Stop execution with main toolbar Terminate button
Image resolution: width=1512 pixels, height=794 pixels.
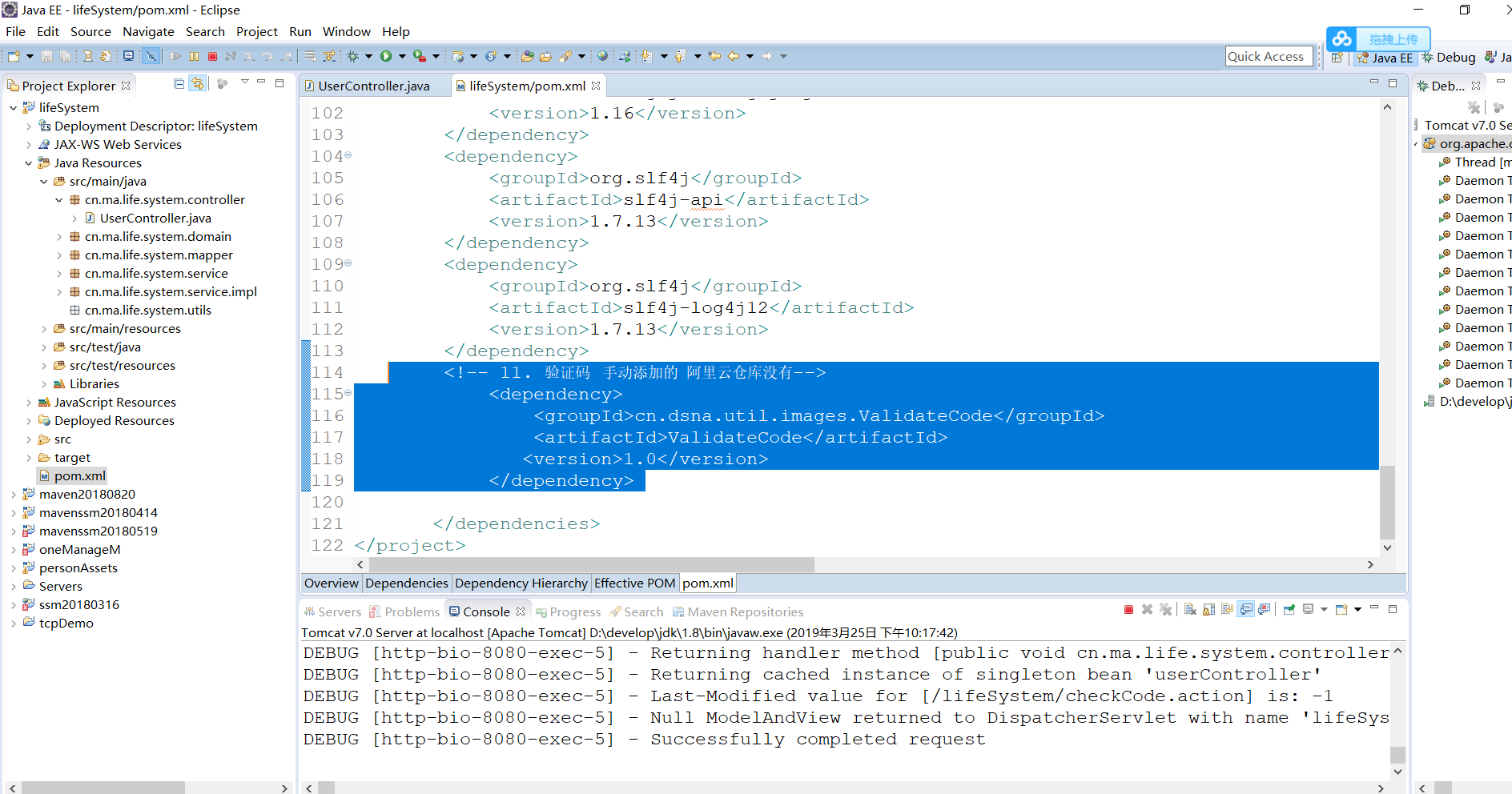[x=212, y=56]
